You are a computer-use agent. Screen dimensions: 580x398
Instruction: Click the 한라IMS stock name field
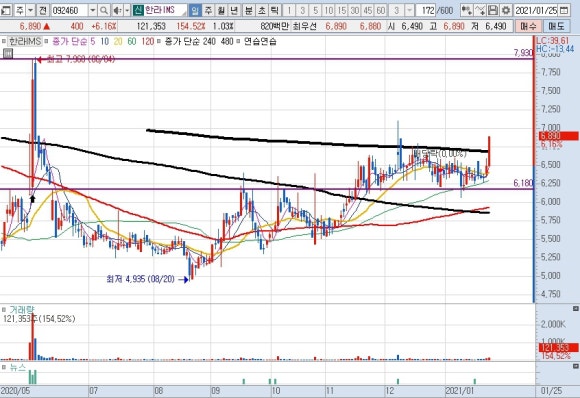pos(165,10)
